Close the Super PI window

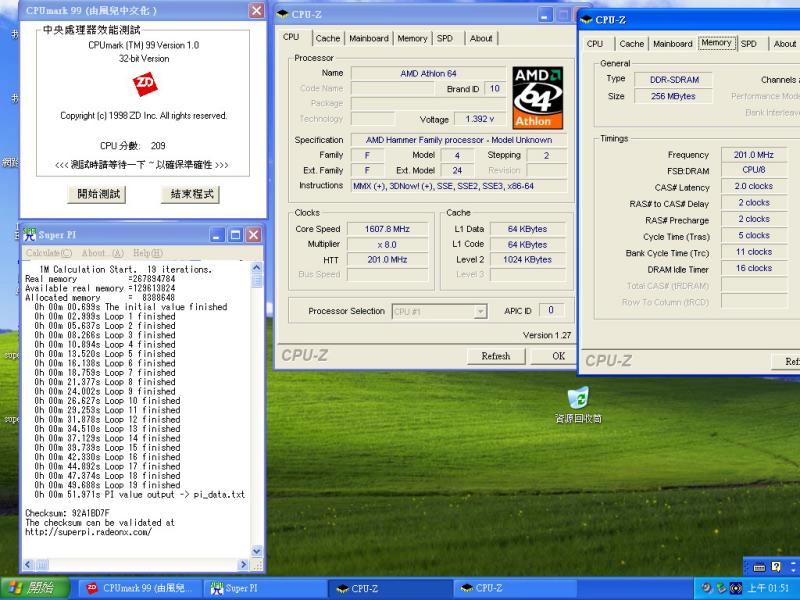(x=254, y=235)
